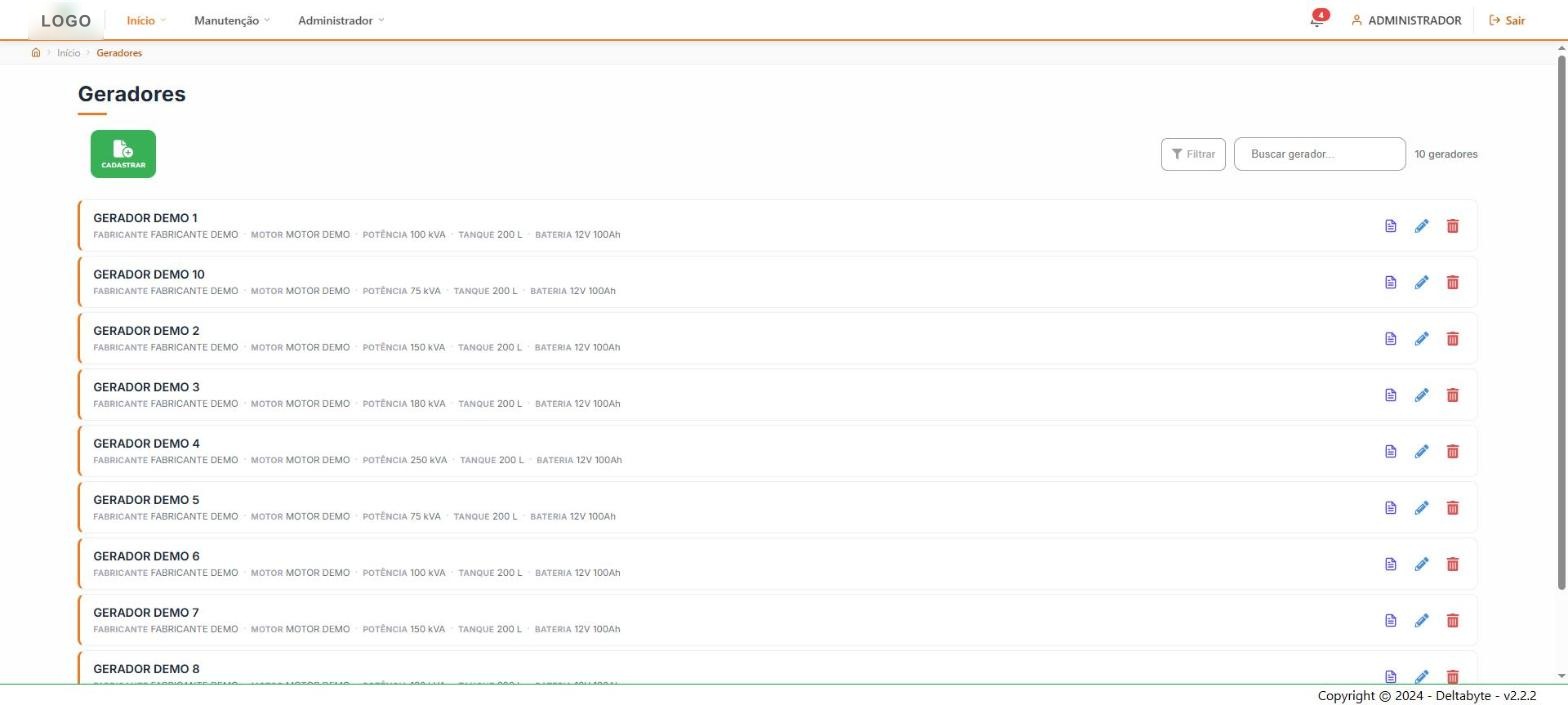1568x705 pixels.
Task: Click the CADASTRAR button
Action: point(123,154)
